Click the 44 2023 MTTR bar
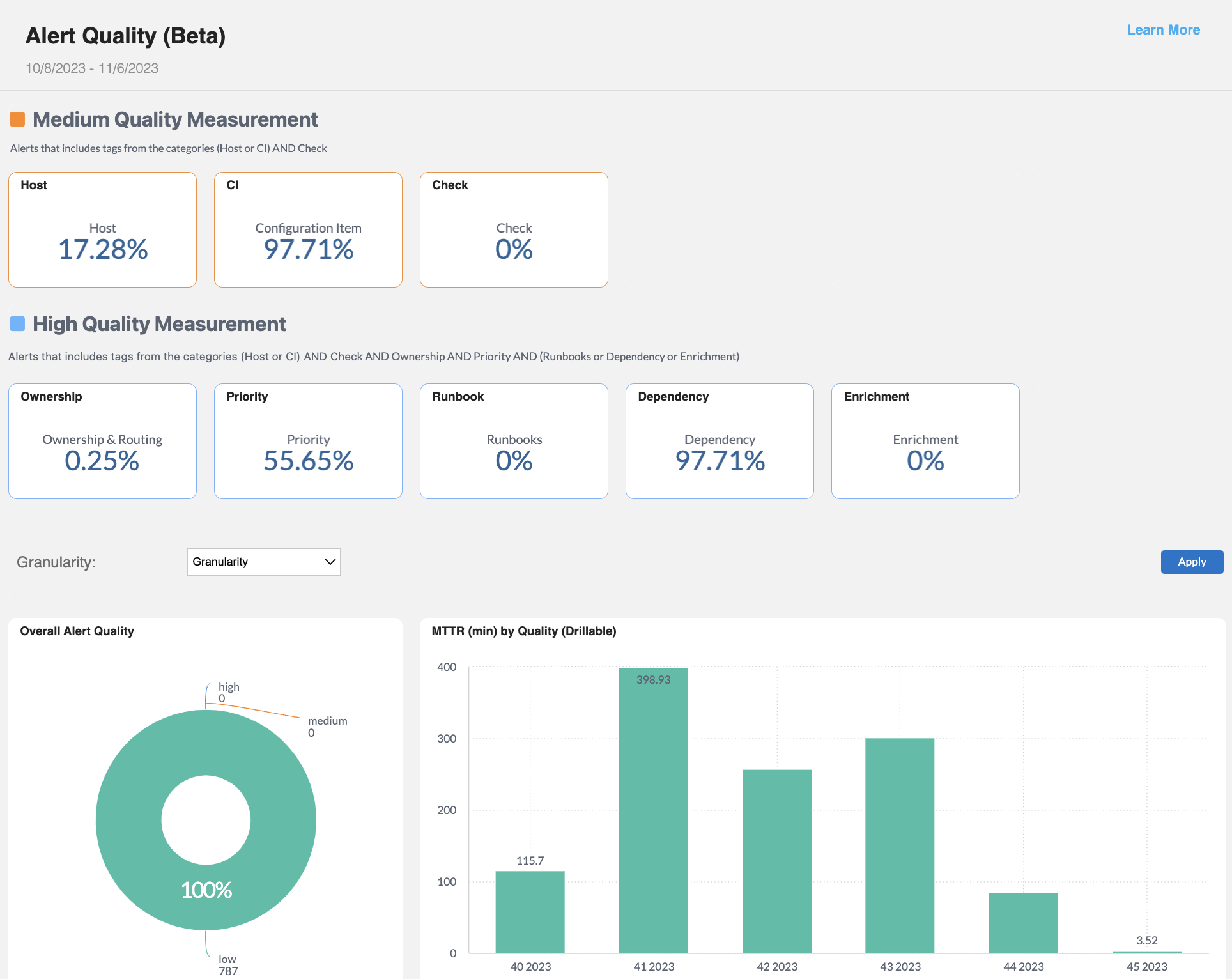This screenshot has width=1232, height=979. (1023, 923)
